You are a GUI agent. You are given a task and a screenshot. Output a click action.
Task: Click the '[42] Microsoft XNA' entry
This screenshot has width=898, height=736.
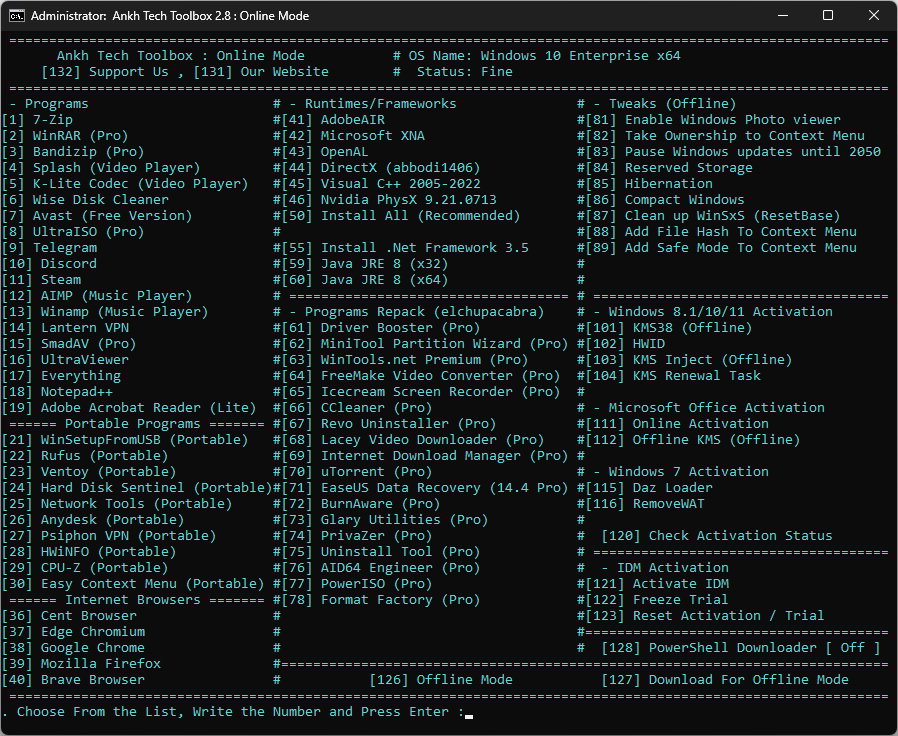pos(353,136)
